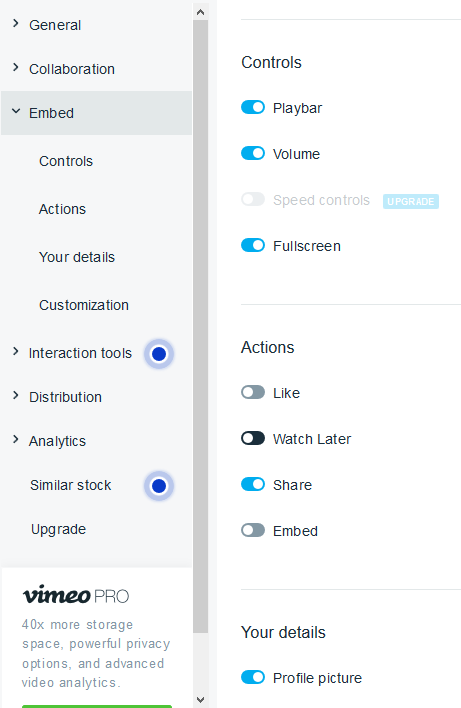Click the blue dot beside Interaction tools
Image resolution: width=461 pixels, height=708 pixels.
click(x=158, y=354)
